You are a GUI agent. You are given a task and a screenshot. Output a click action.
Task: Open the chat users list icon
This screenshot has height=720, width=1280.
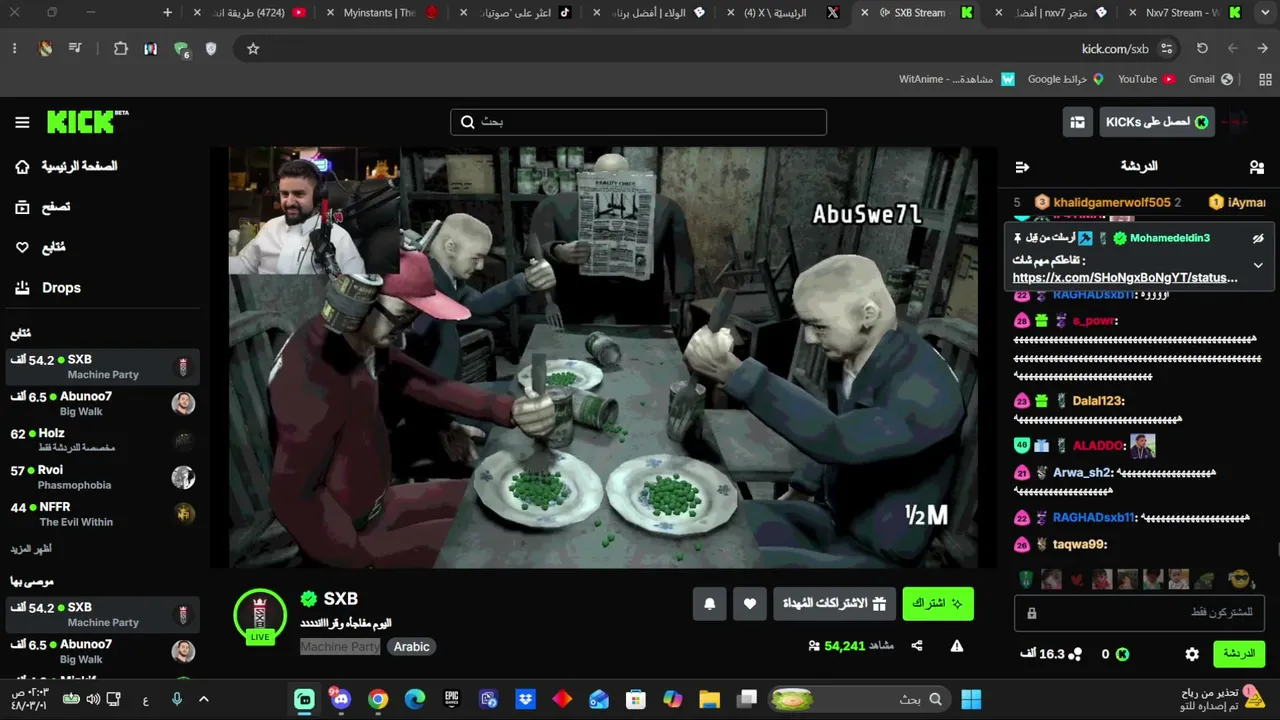[1257, 167]
